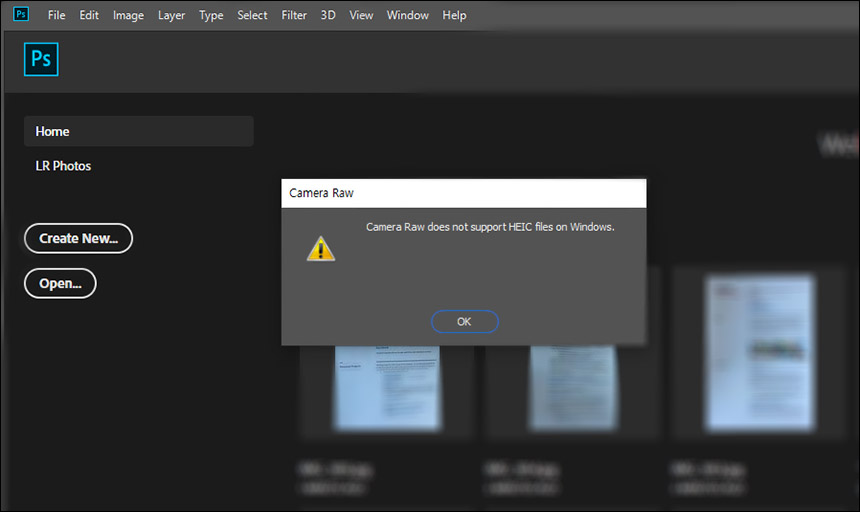
Task: Open the Window menu
Action: click(408, 15)
